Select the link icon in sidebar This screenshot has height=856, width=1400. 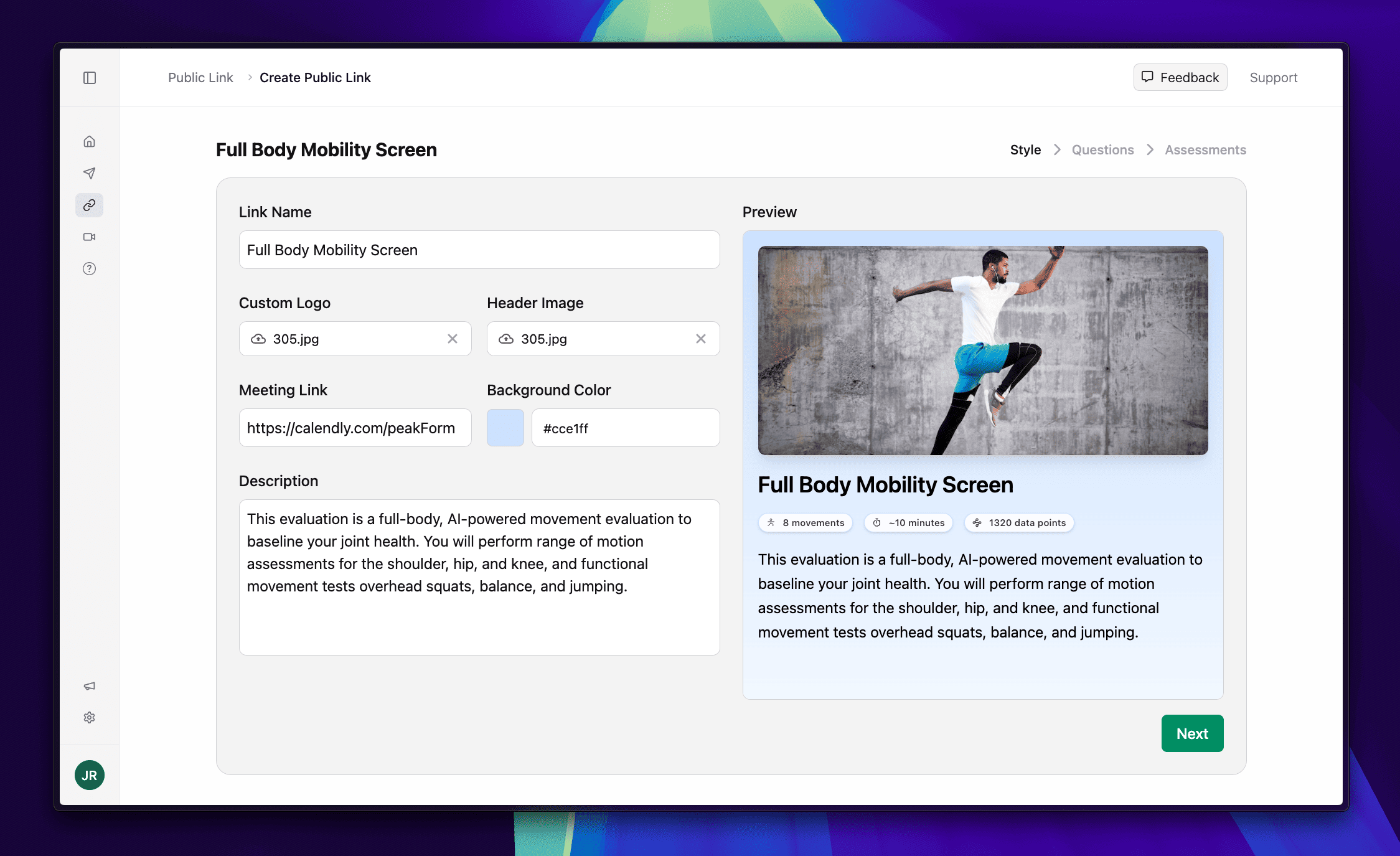(90, 205)
